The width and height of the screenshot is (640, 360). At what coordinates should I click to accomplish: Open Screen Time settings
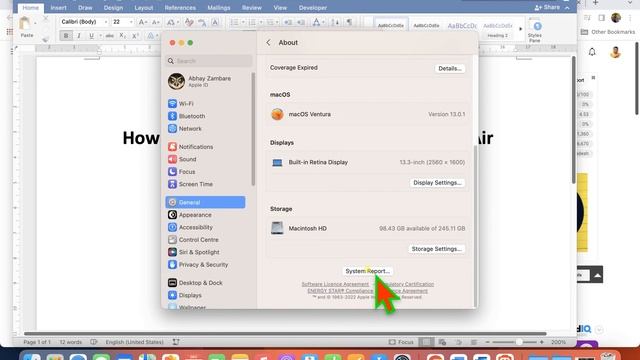[190, 184]
